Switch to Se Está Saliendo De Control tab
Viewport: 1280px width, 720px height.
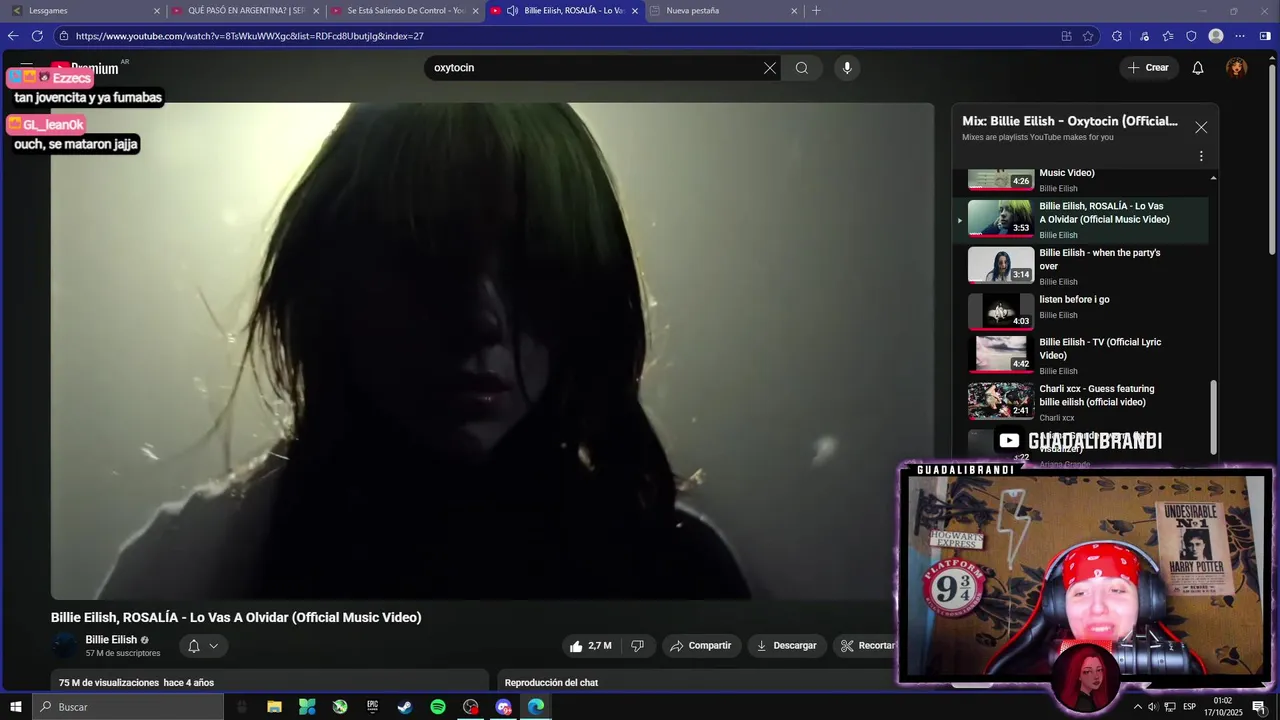[405, 11]
